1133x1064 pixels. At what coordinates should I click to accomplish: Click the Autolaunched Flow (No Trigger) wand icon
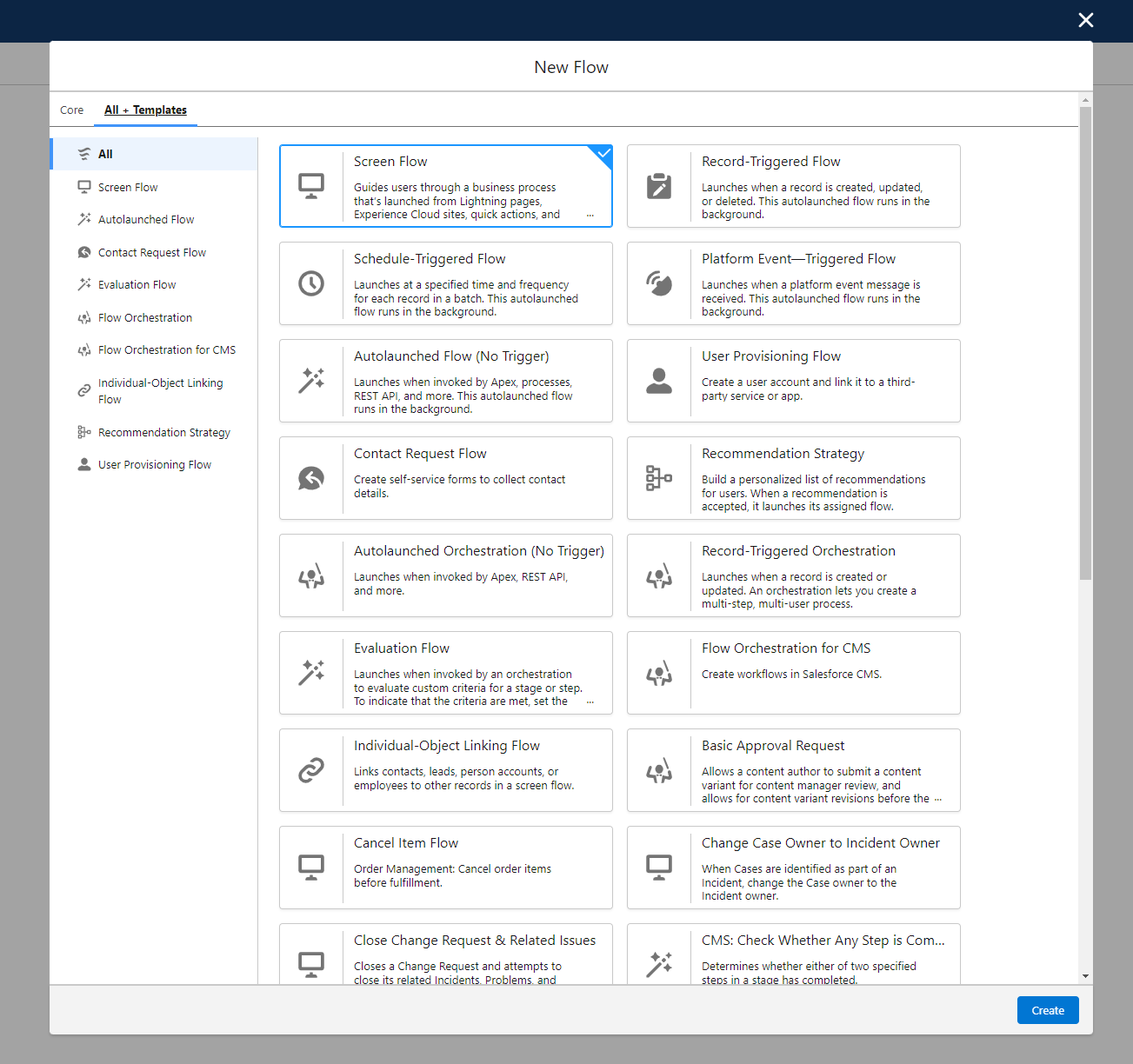point(311,381)
